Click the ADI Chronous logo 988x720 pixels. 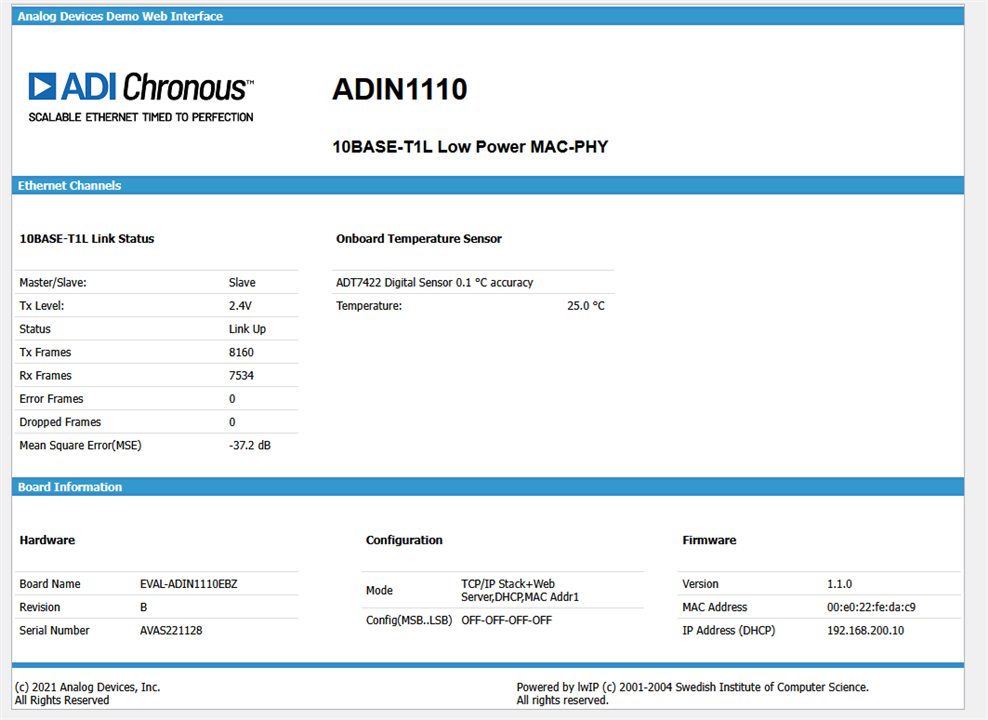[141, 97]
